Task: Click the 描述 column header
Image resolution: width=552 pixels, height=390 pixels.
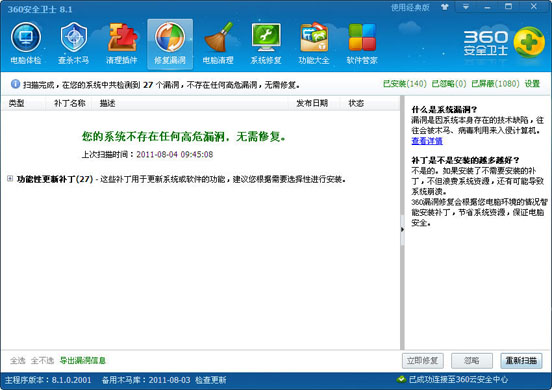Action: [107, 103]
